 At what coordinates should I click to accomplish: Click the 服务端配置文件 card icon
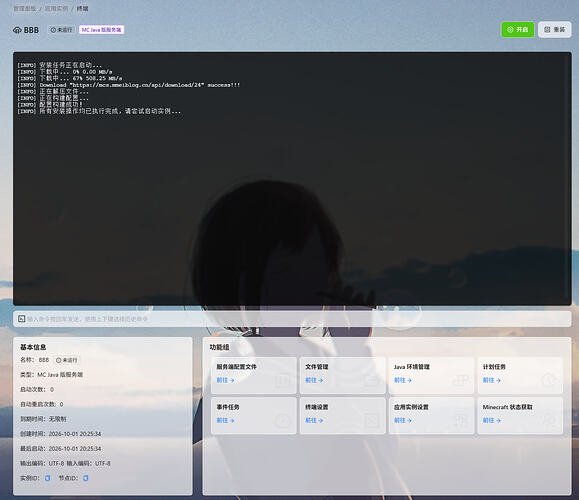point(282,380)
